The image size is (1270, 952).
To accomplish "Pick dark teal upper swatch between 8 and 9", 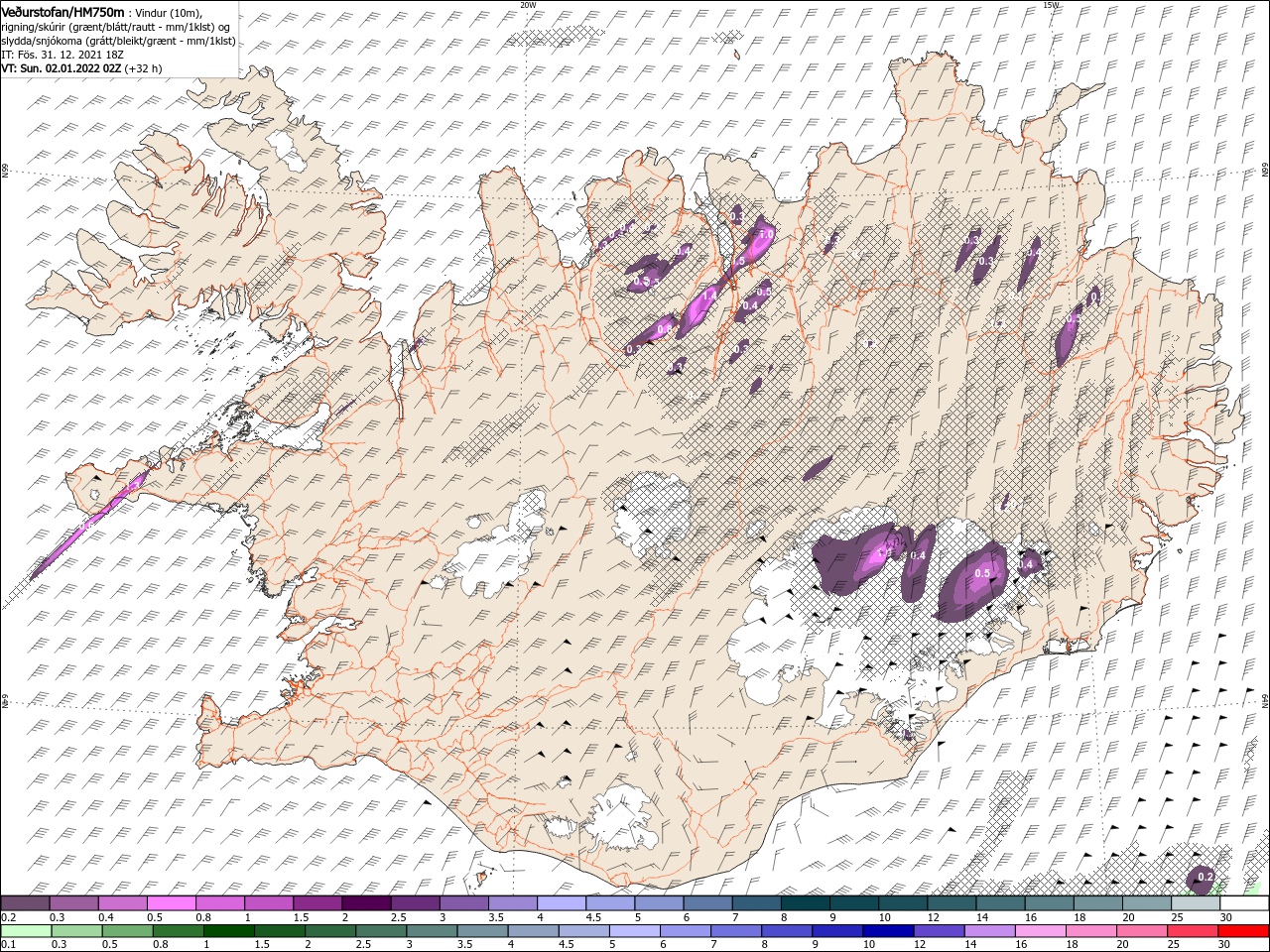I will (x=805, y=903).
